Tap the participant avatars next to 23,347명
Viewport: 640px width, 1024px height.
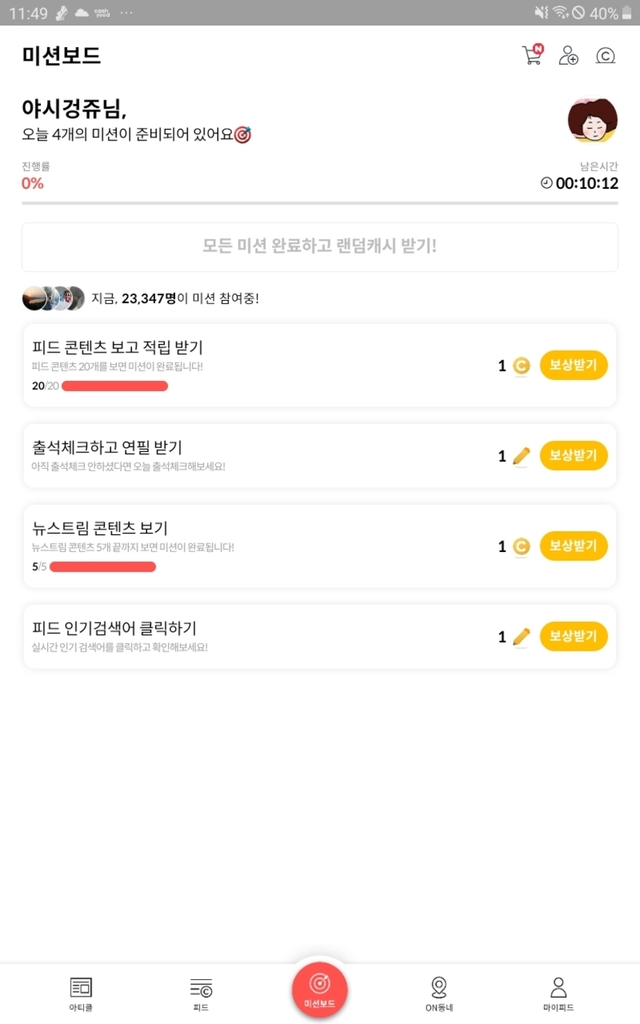click(51, 298)
